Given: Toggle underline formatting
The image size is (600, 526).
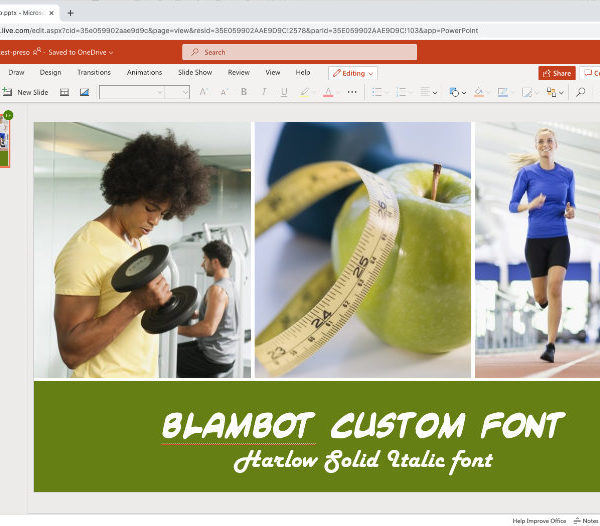Looking at the screenshot, I should [284, 92].
